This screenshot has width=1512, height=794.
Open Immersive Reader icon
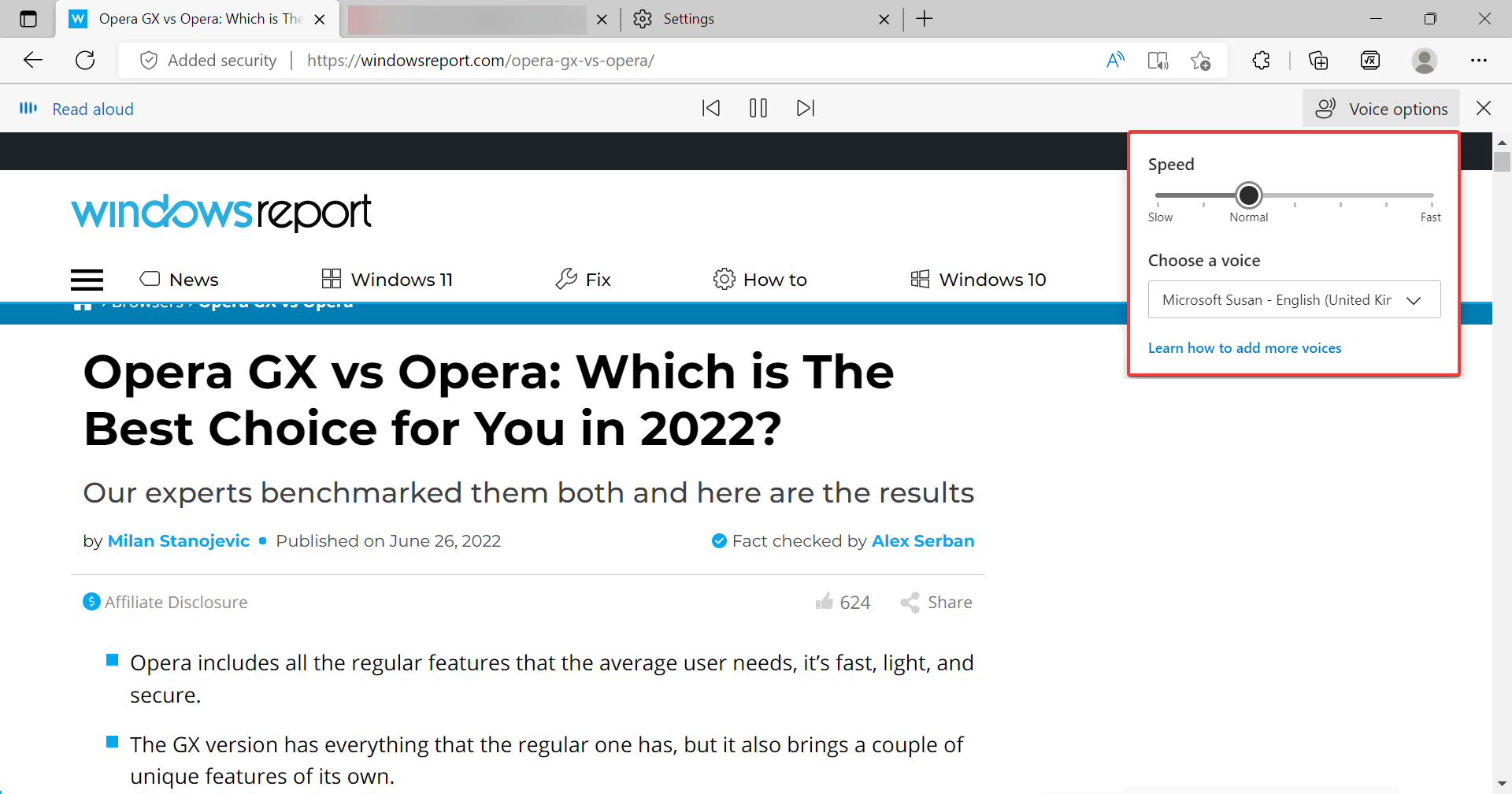[1158, 61]
